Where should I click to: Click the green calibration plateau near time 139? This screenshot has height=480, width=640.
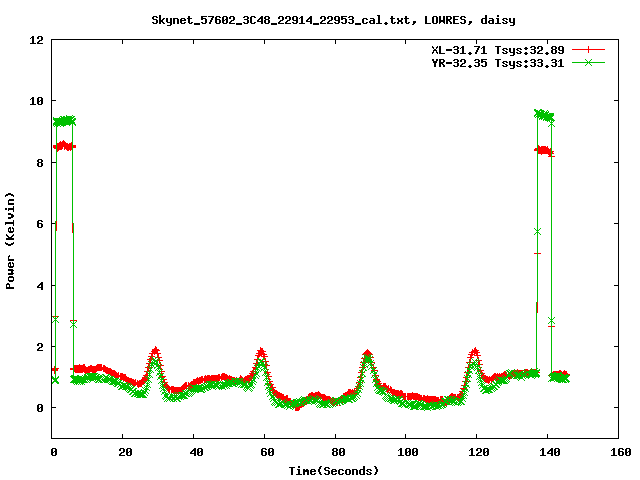tap(544, 116)
